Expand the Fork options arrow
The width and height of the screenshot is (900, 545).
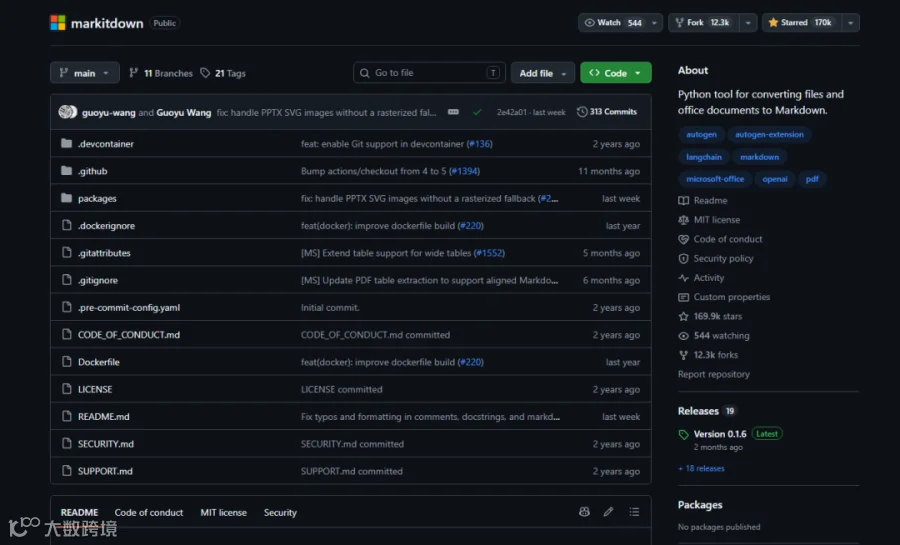[748, 23]
